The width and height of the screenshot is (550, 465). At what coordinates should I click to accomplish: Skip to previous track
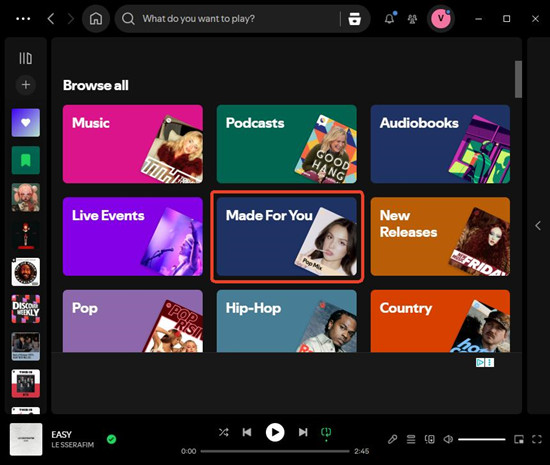pos(247,432)
